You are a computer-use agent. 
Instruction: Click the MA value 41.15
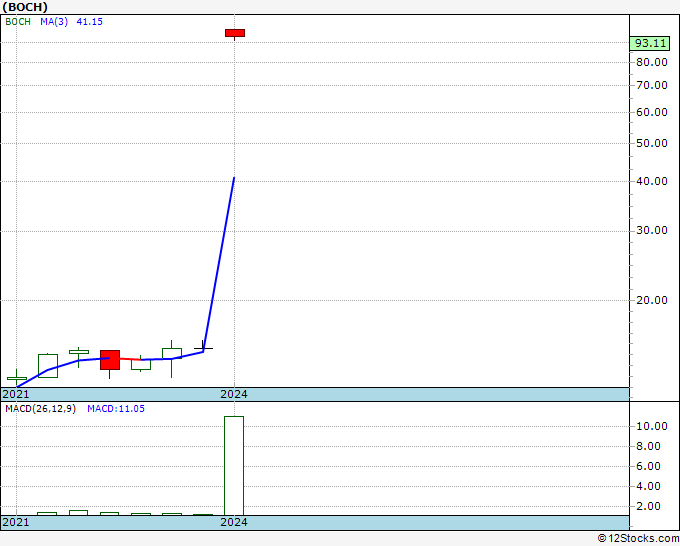[x=90, y=22]
